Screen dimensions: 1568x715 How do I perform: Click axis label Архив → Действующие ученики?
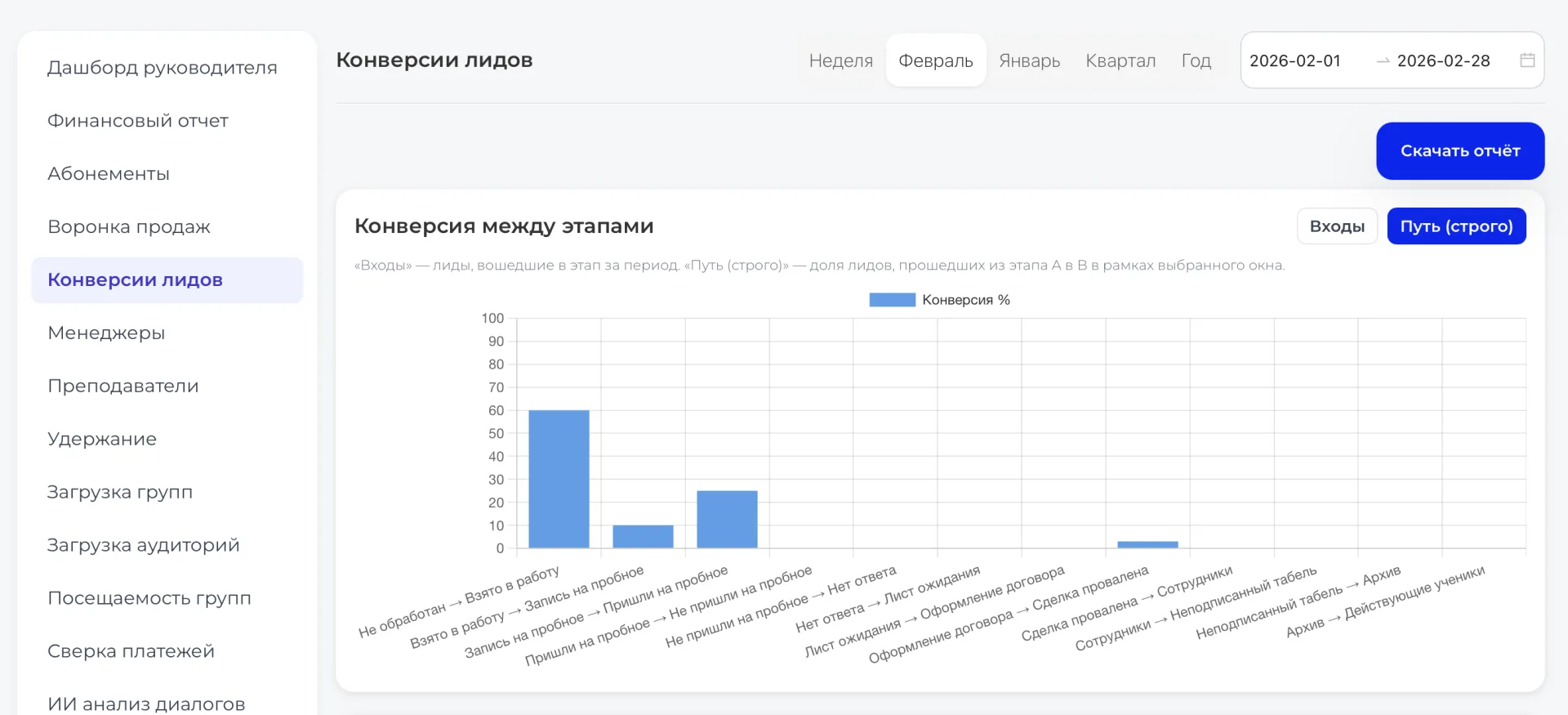point(1385,601)
